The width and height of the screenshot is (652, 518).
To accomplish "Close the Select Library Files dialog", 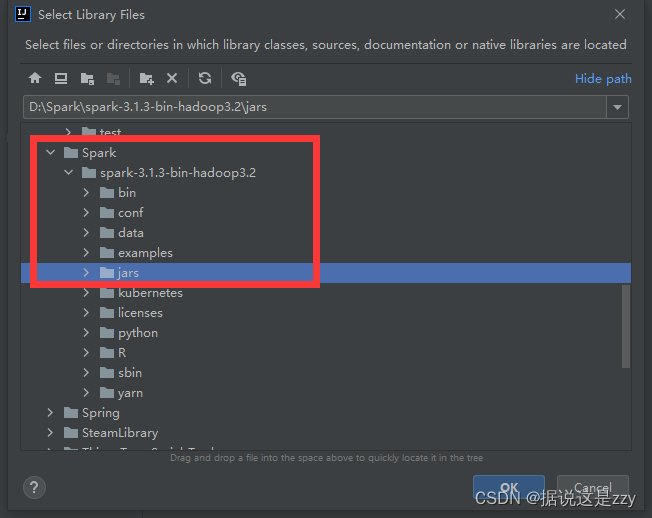I will [x=620, y=14].
